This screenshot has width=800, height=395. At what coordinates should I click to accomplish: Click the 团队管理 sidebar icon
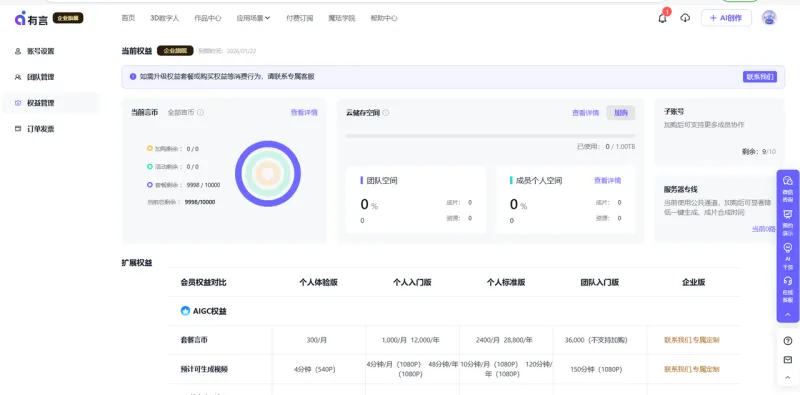pyautogui.click(x=18, y=77)
